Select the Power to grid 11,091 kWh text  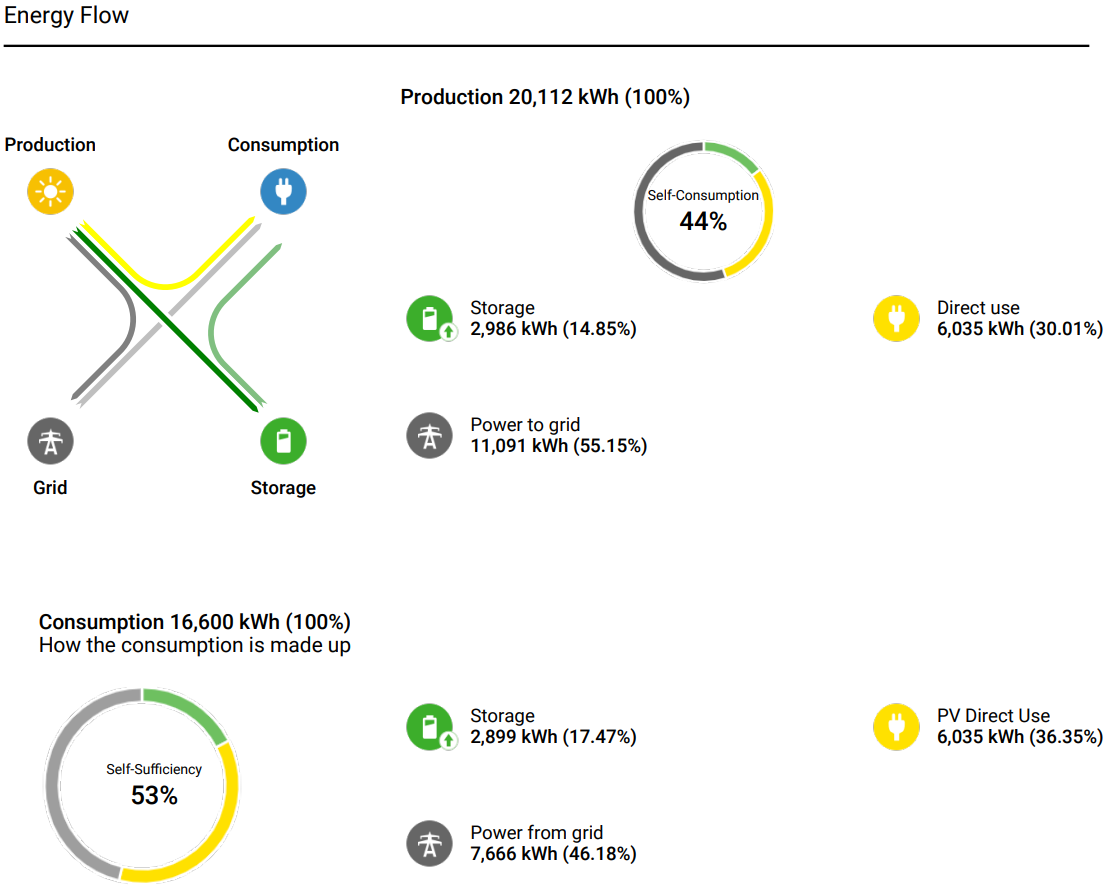click(x=559, y=435)
